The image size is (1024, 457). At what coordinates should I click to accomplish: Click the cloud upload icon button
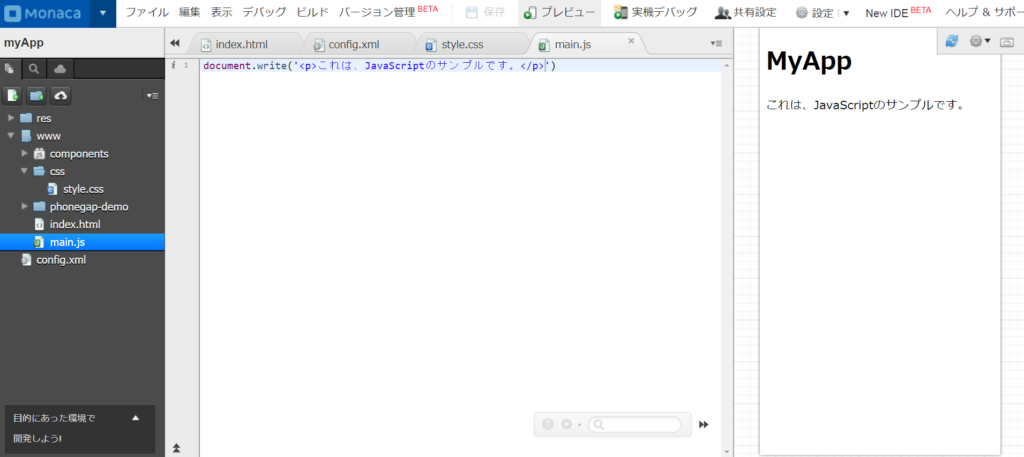[61, 95]
